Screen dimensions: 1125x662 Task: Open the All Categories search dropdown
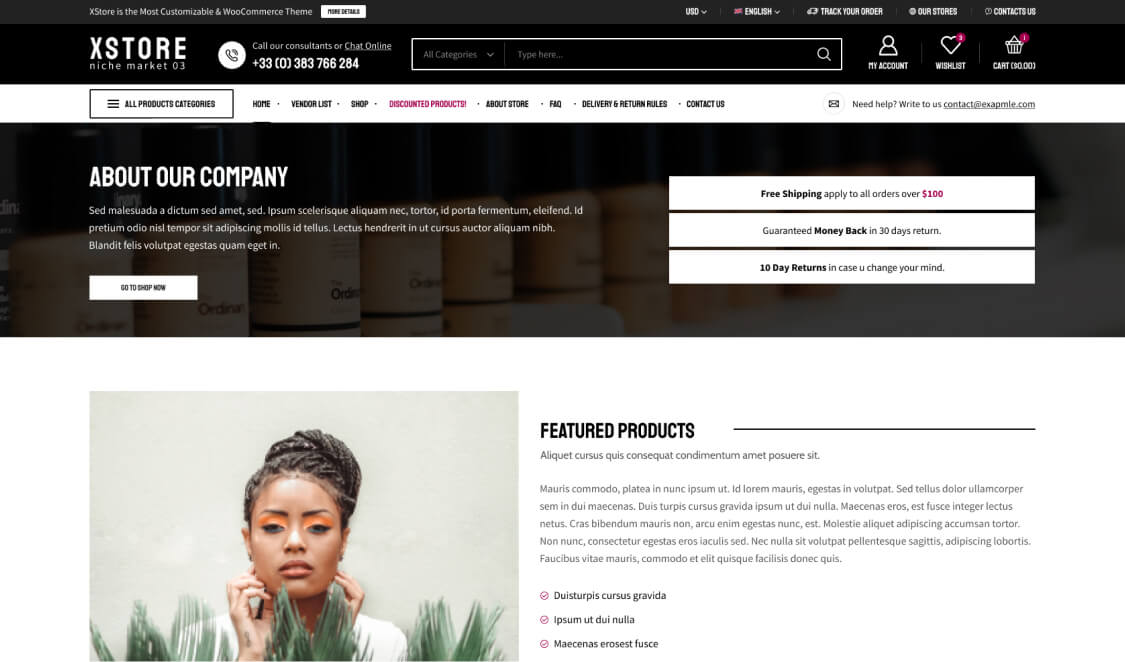[458, 55]
